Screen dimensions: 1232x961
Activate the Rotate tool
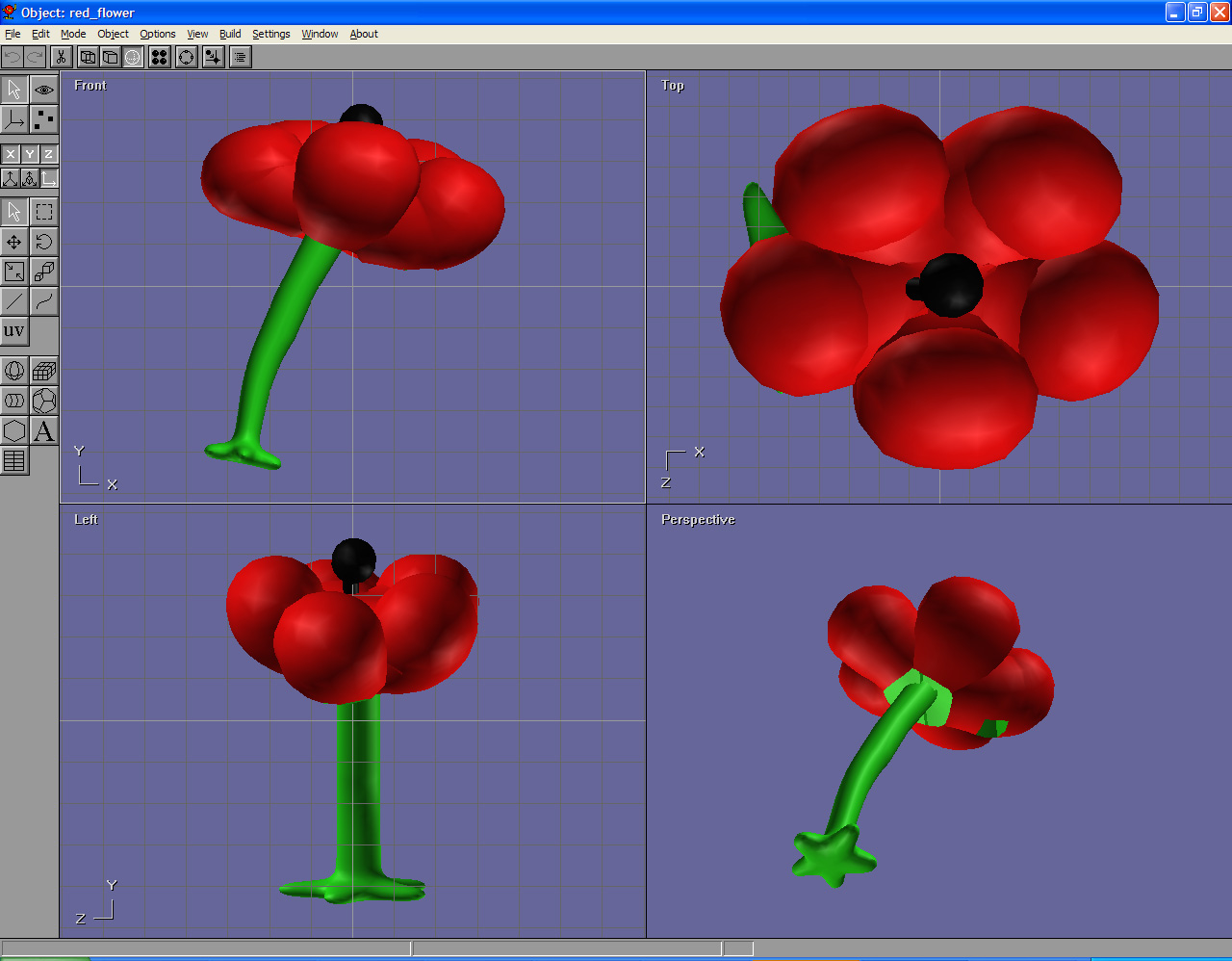pyautogui.click(x=44, y=242)
